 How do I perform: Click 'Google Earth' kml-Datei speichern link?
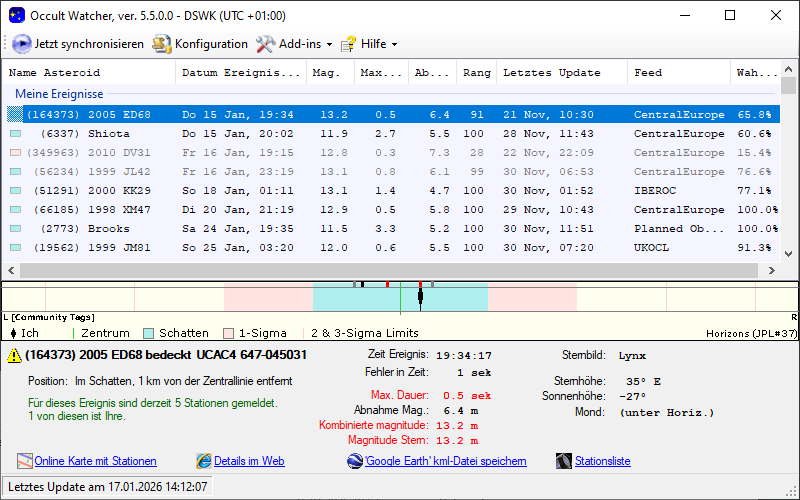(445, 461)
